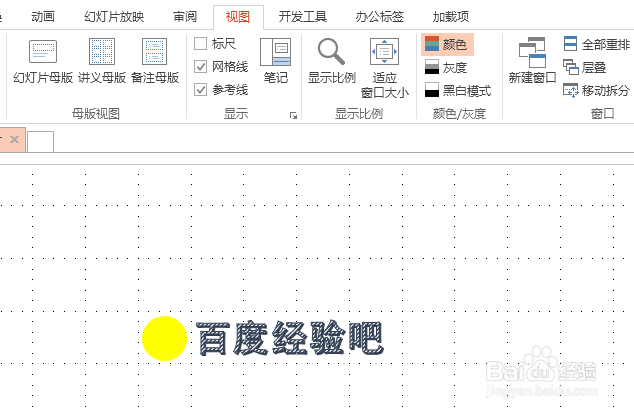Viewport: 634px width, 413px height.
Task: Switch to the 开发工具 tab
Action: pos(302,17)
